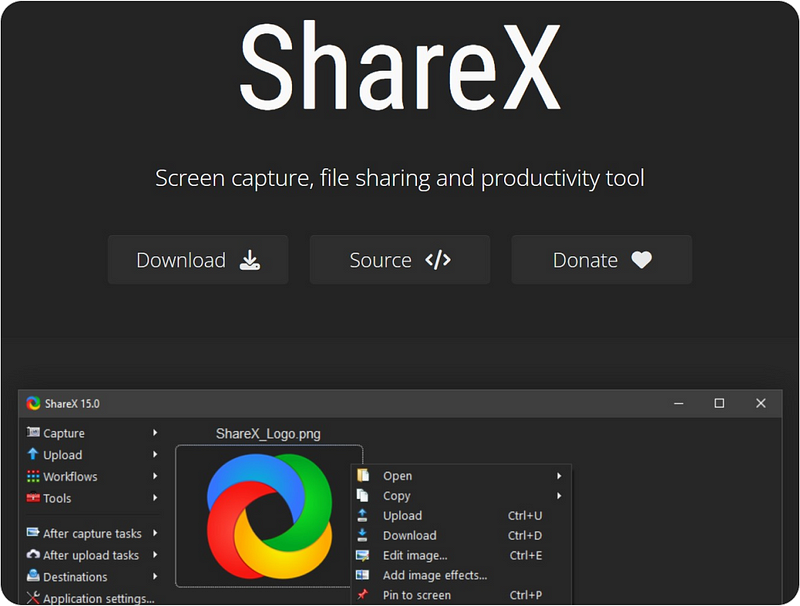Screen dimensions: 800x606
Task: Click the Ctrl+E shortcut label
Action: 526,555
